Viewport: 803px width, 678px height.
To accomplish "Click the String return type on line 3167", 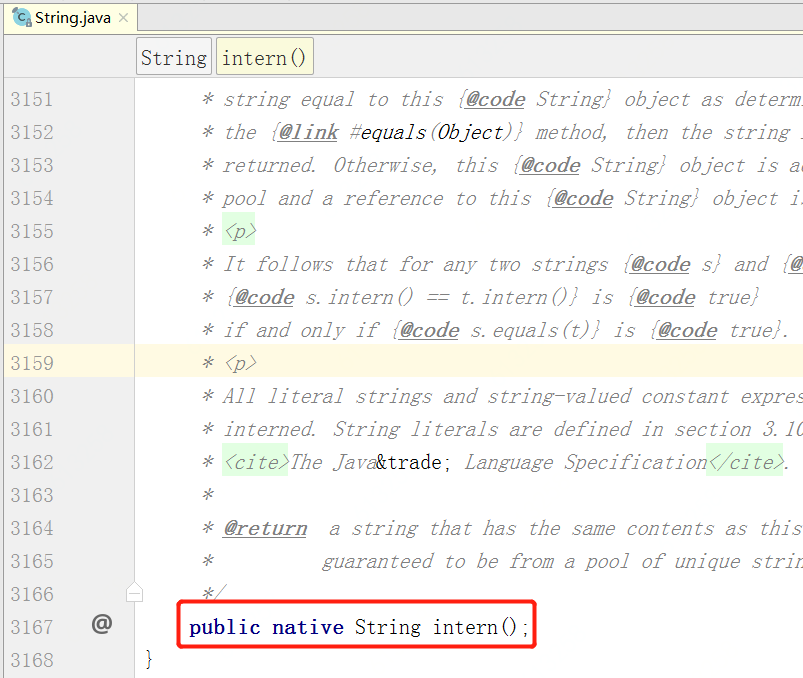I will [x=388, y=627].
